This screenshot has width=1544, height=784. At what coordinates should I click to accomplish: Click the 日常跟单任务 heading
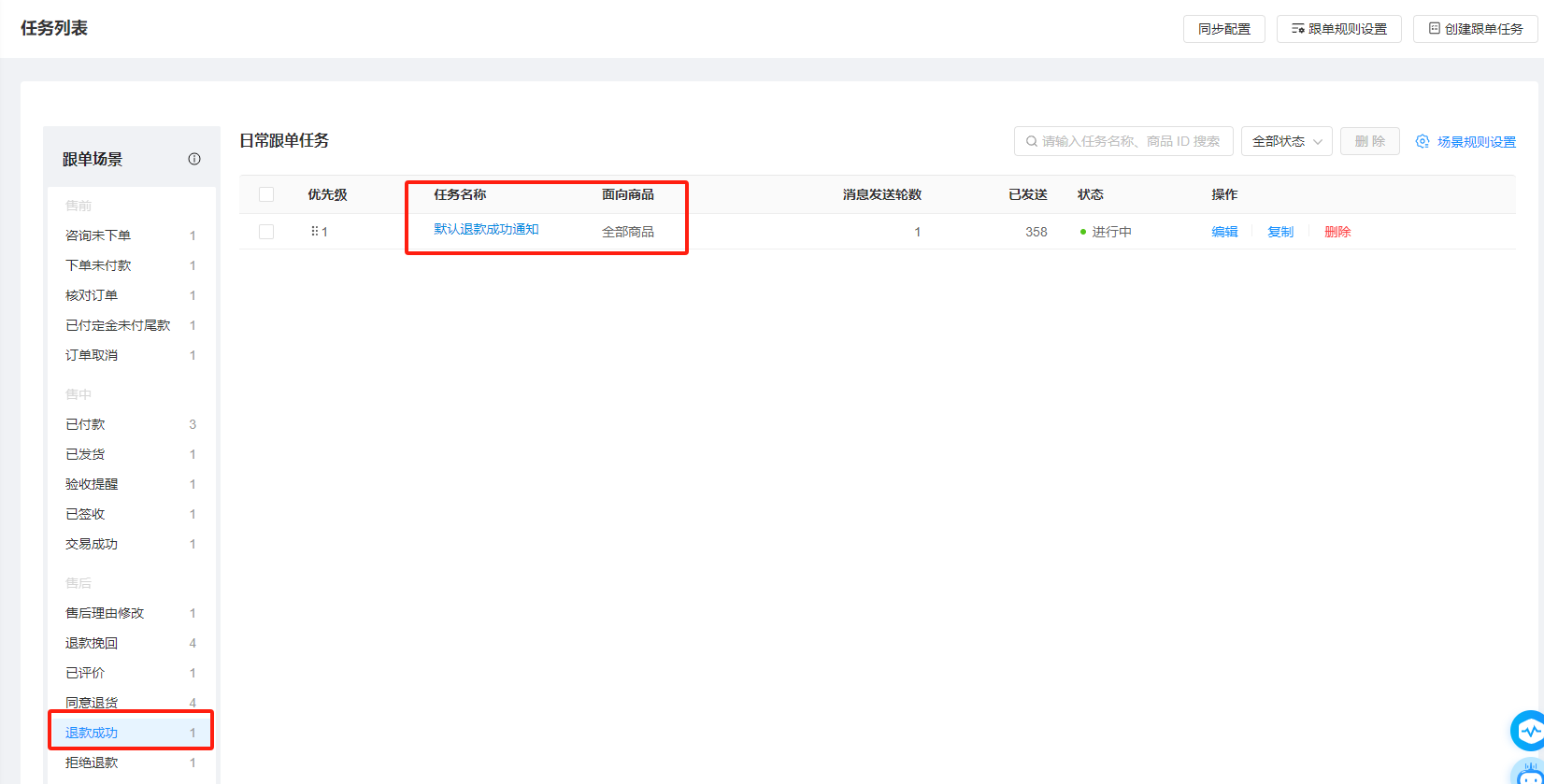284,140
